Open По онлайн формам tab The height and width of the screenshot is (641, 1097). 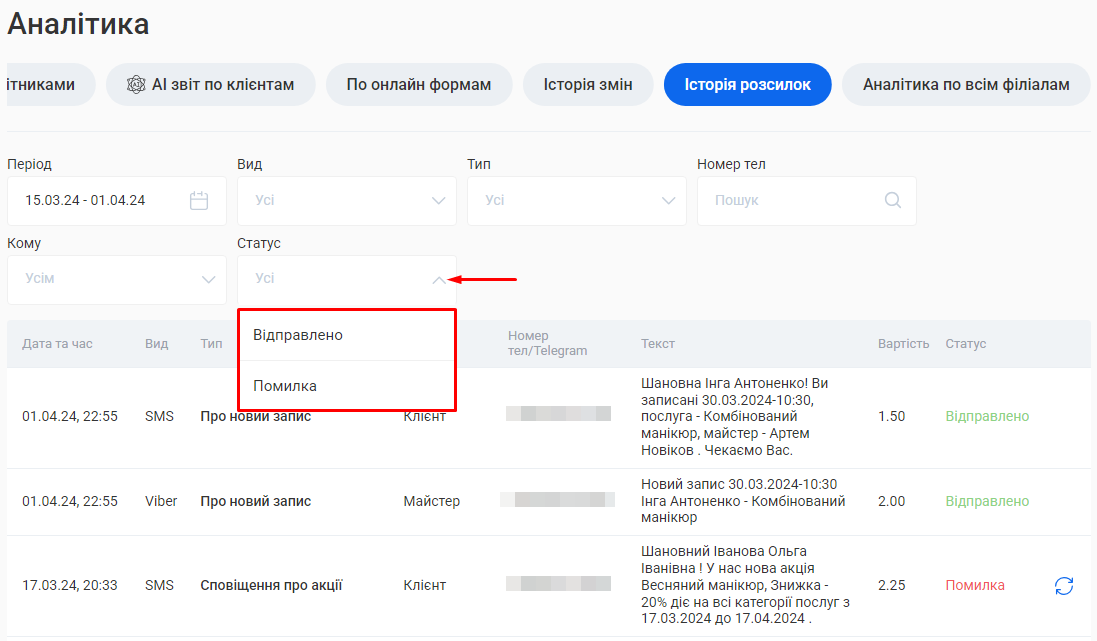[x=419, y=85]
